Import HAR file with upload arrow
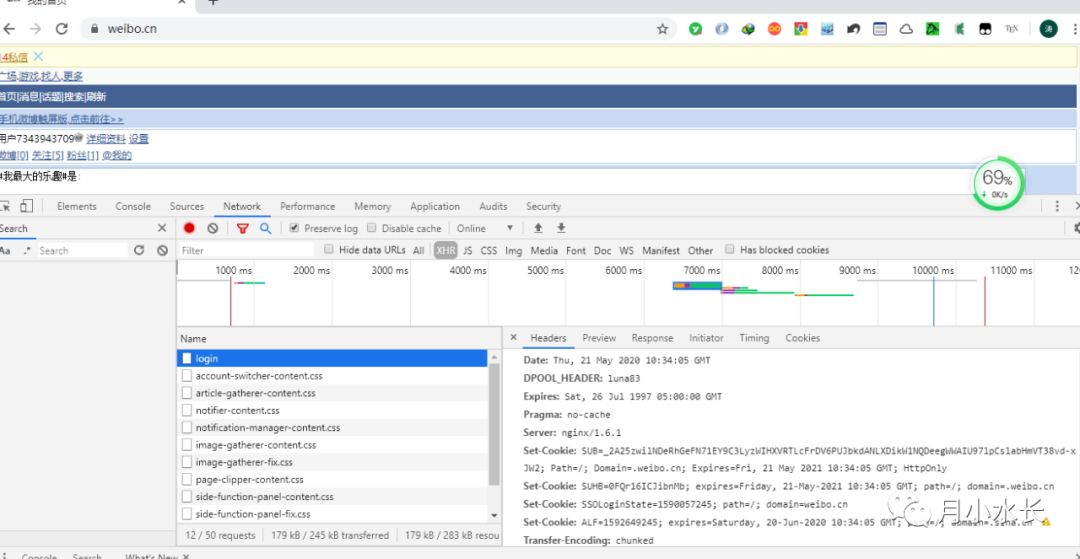This screenshot has width=1080, height=559. click(539, 228)
